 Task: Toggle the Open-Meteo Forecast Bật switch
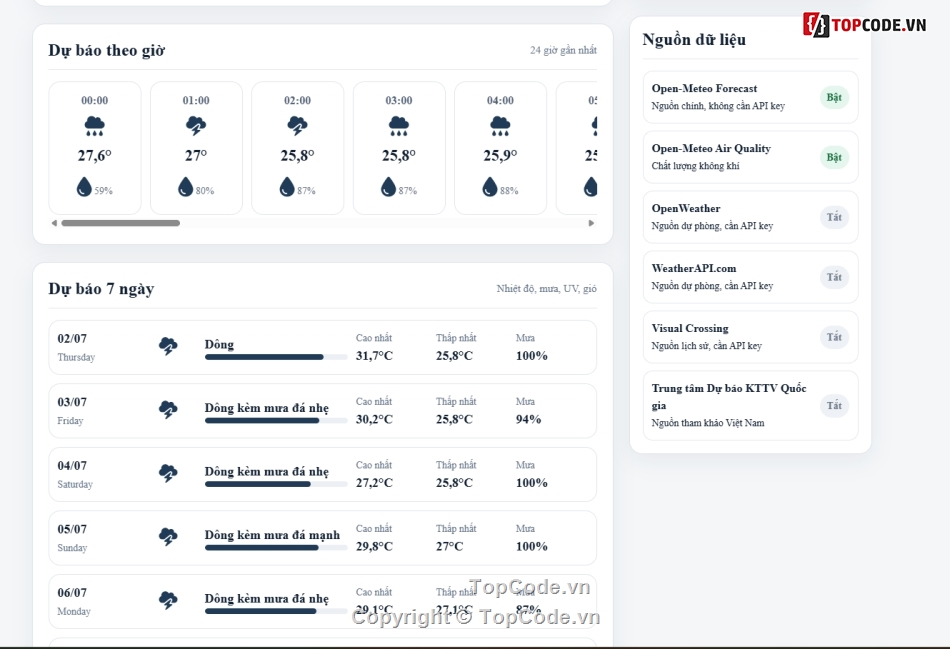(x=834, y=98)
